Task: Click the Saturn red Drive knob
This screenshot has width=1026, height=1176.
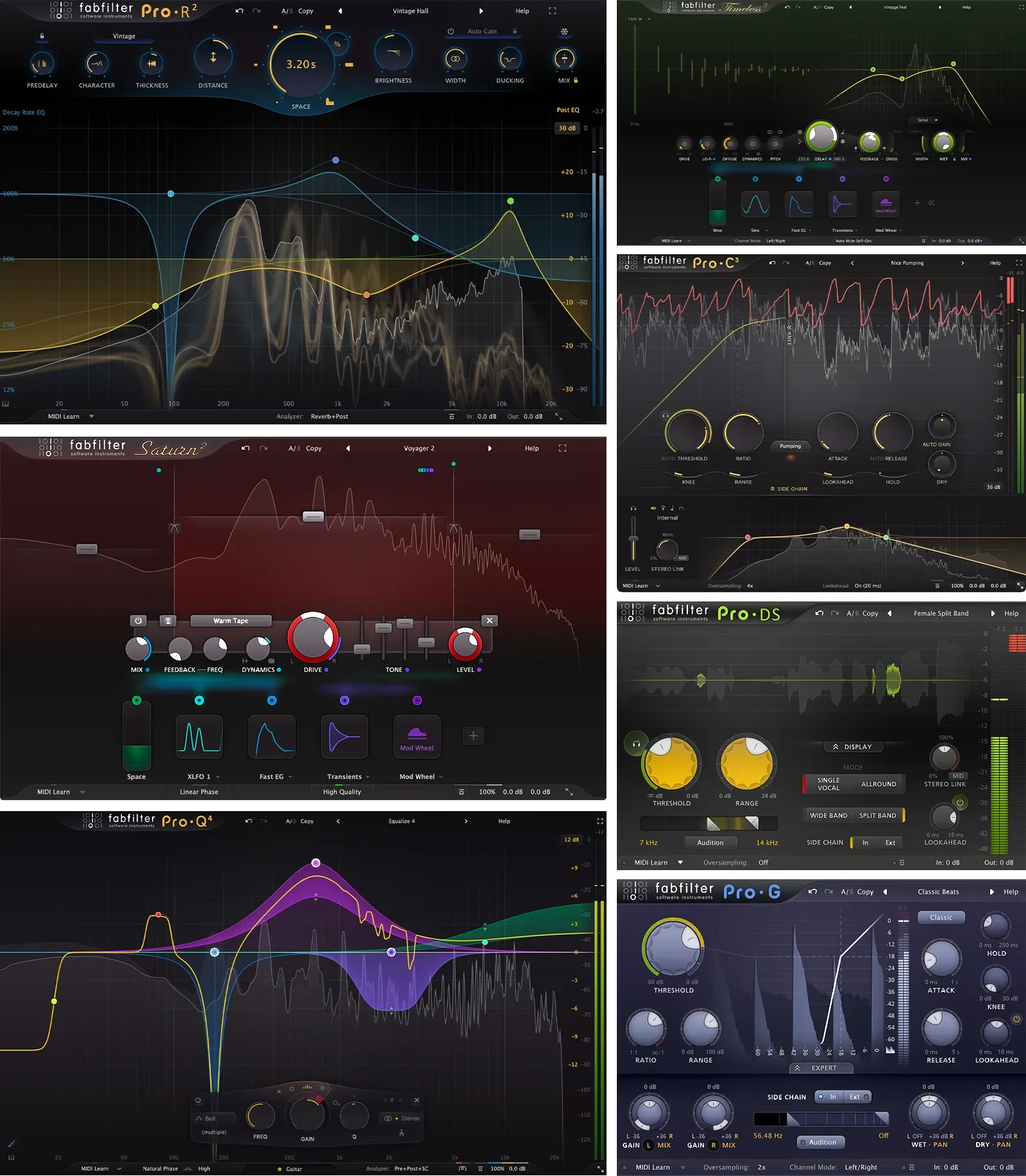Action: [313, 637]
